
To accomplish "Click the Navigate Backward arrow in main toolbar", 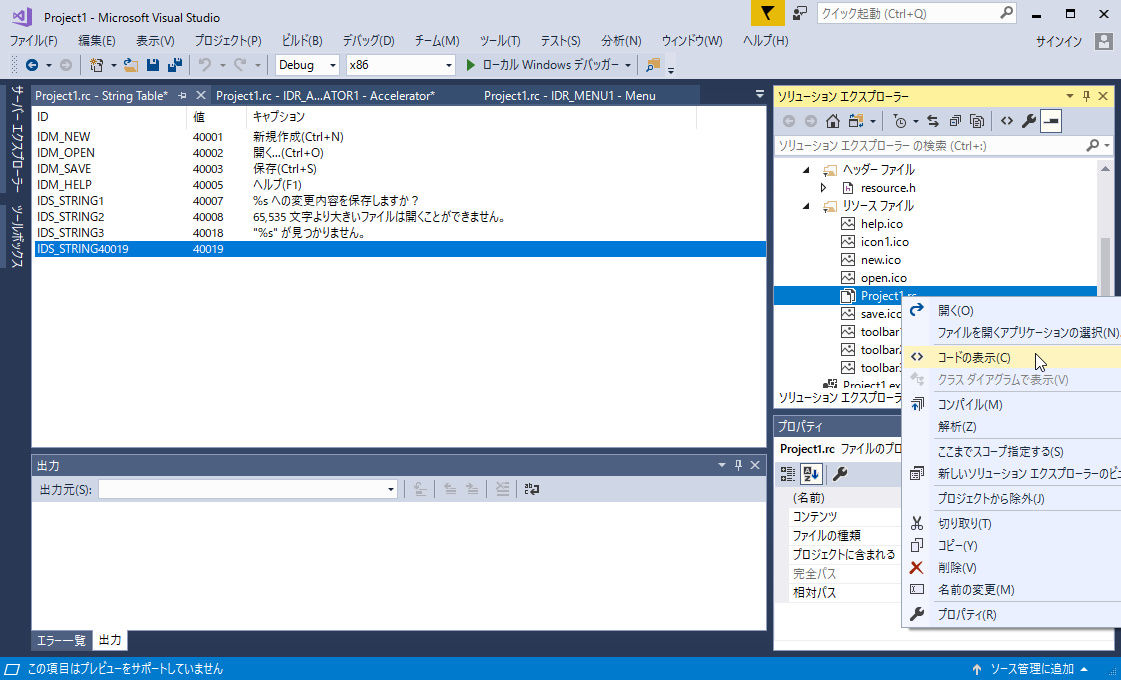I will click(x=32, y=65).
